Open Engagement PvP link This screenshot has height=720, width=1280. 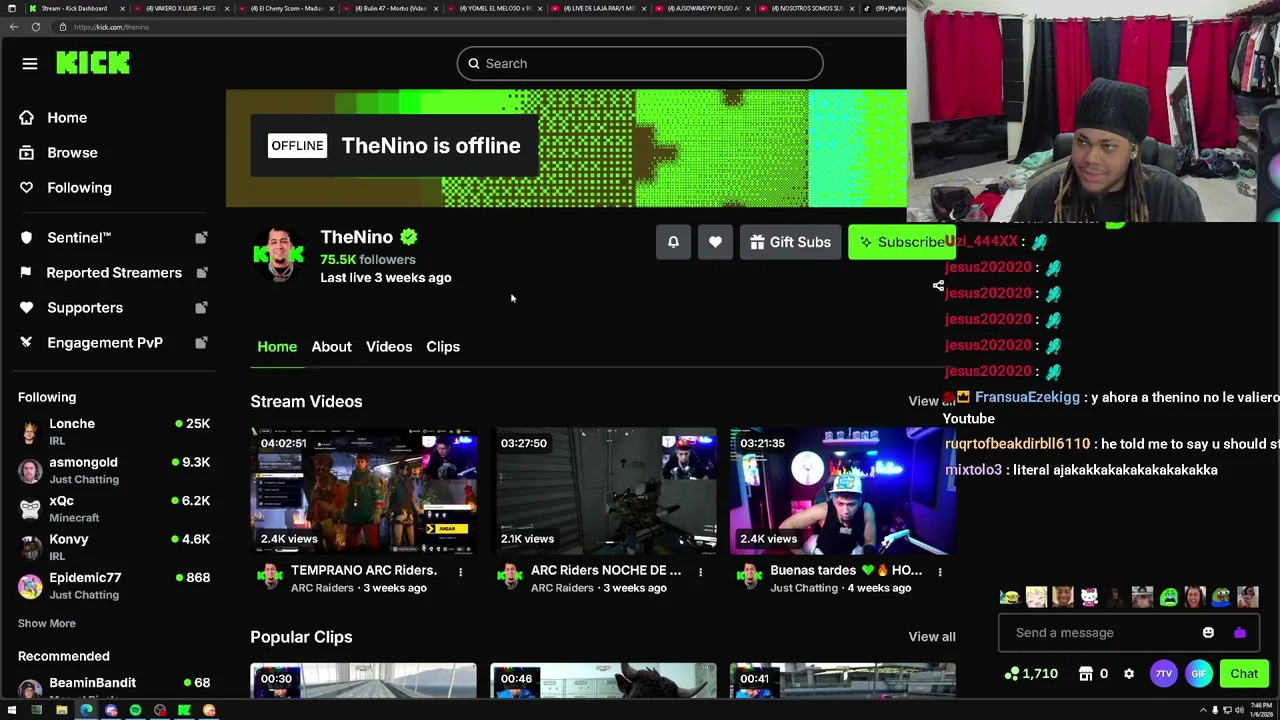point(105,342)
